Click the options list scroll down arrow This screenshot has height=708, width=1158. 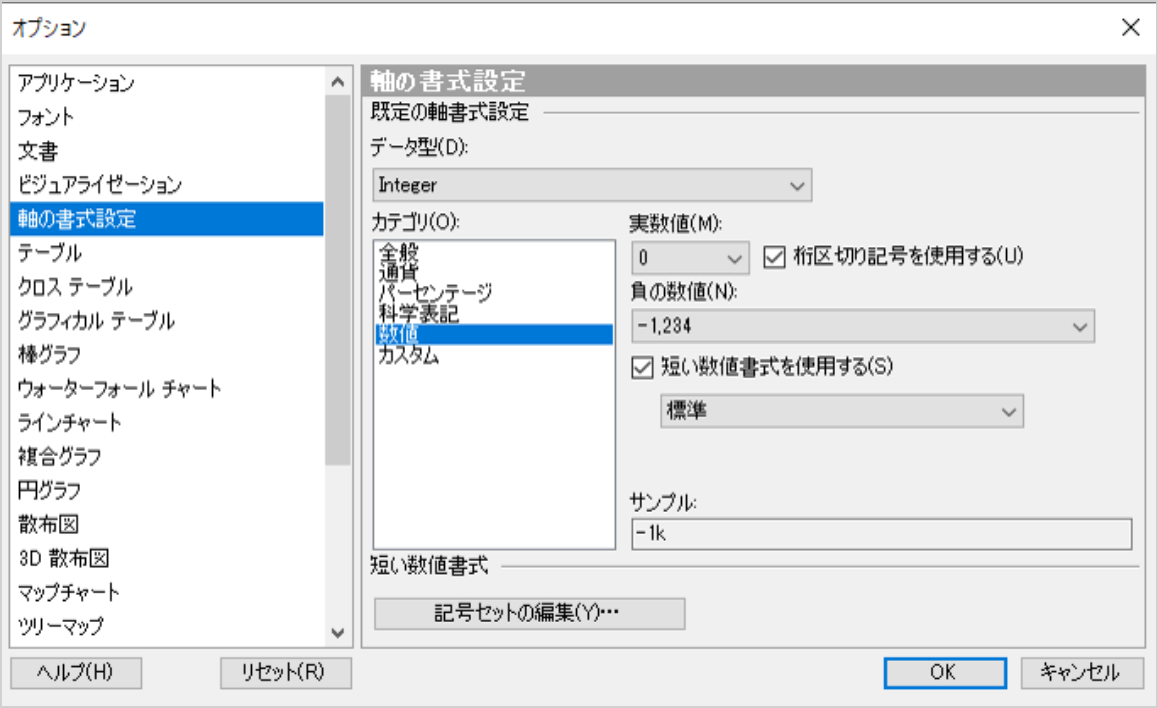point(338,633)
